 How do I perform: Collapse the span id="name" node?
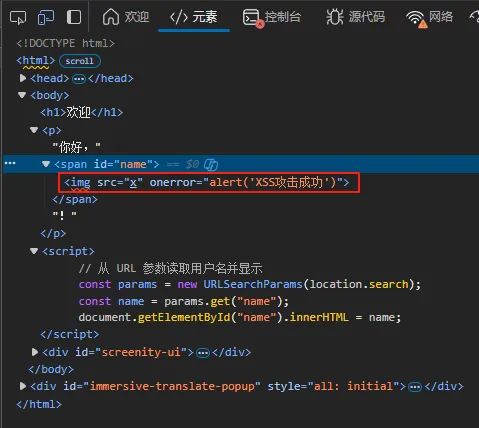[46, 164]
